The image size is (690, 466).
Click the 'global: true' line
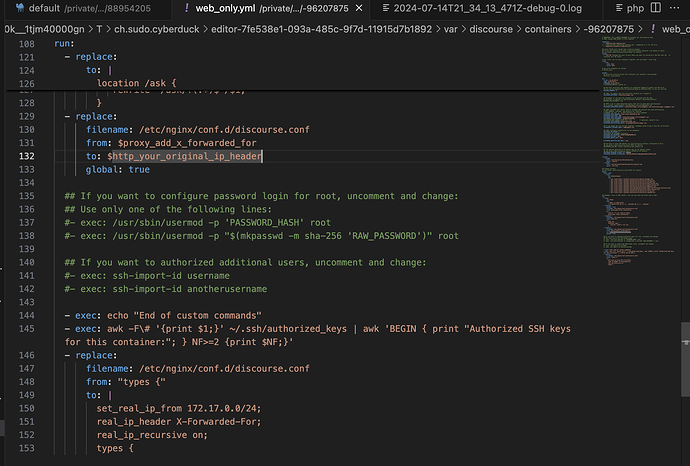point(117,169)
